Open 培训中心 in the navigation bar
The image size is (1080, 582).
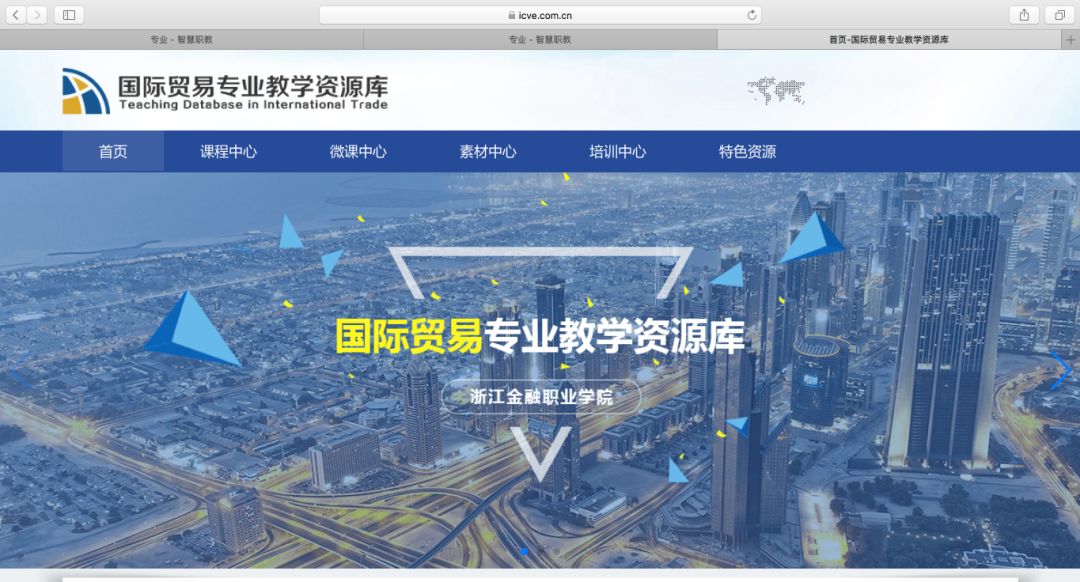point(618,152)
